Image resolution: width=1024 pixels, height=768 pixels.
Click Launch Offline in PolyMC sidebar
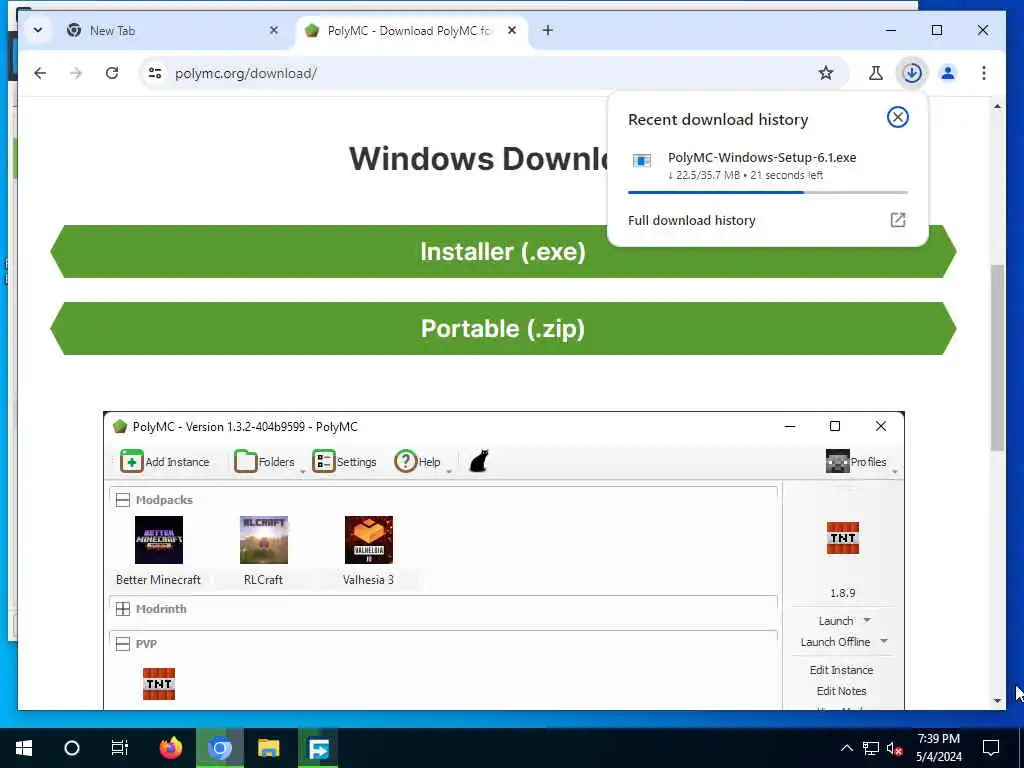pyautogui.click(x=835, y=642)
